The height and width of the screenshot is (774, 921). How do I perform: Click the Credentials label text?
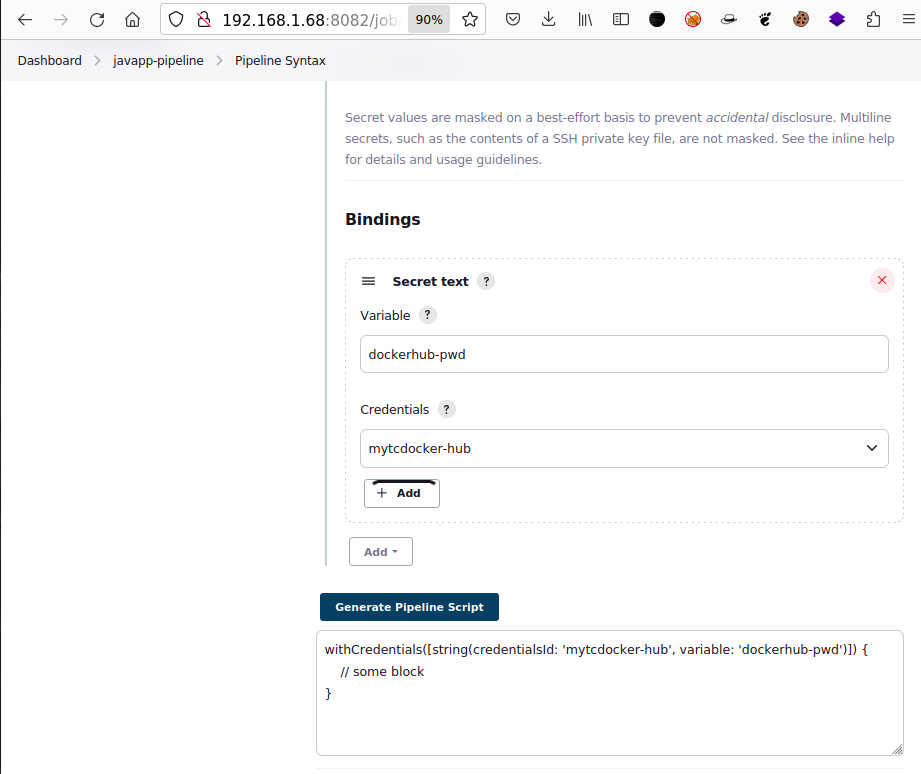394,409
